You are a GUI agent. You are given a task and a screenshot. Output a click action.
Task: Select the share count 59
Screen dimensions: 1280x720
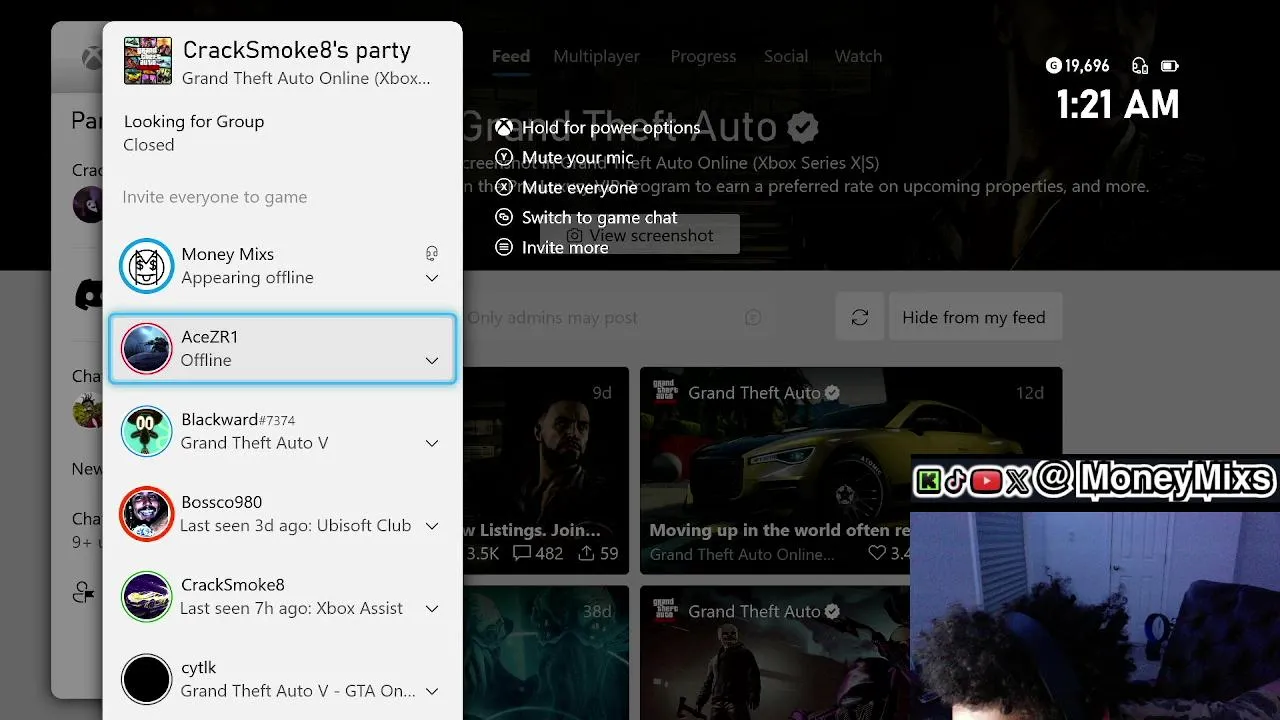coord(598,553)
